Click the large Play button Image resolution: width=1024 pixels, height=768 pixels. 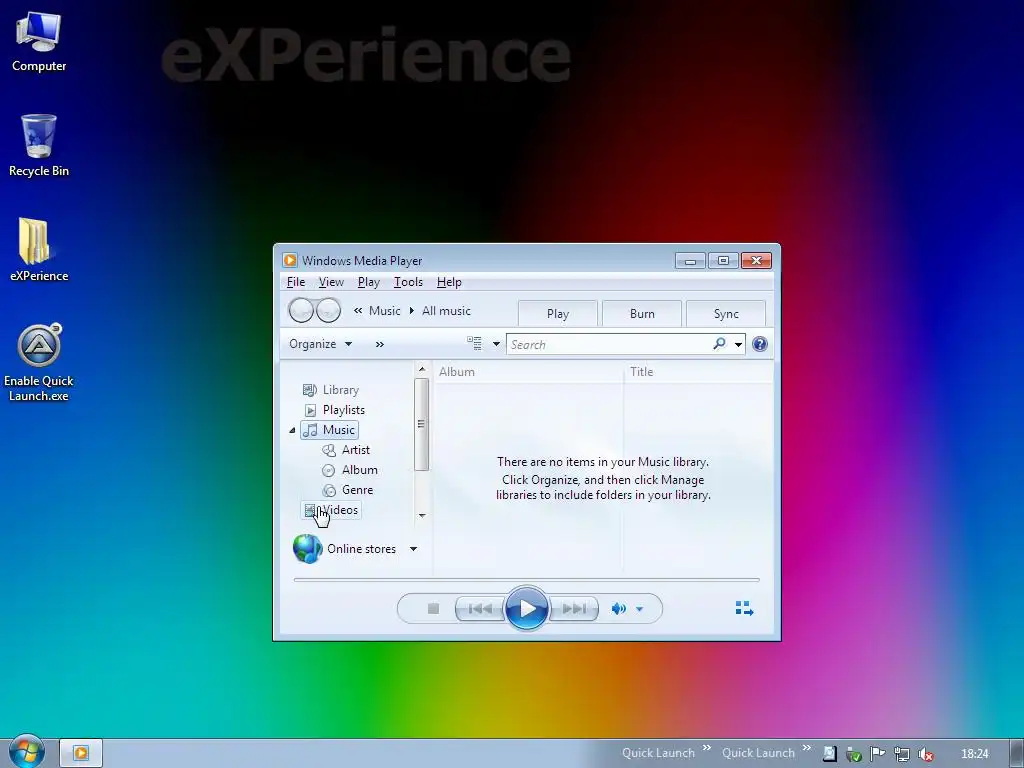point(526,609)
